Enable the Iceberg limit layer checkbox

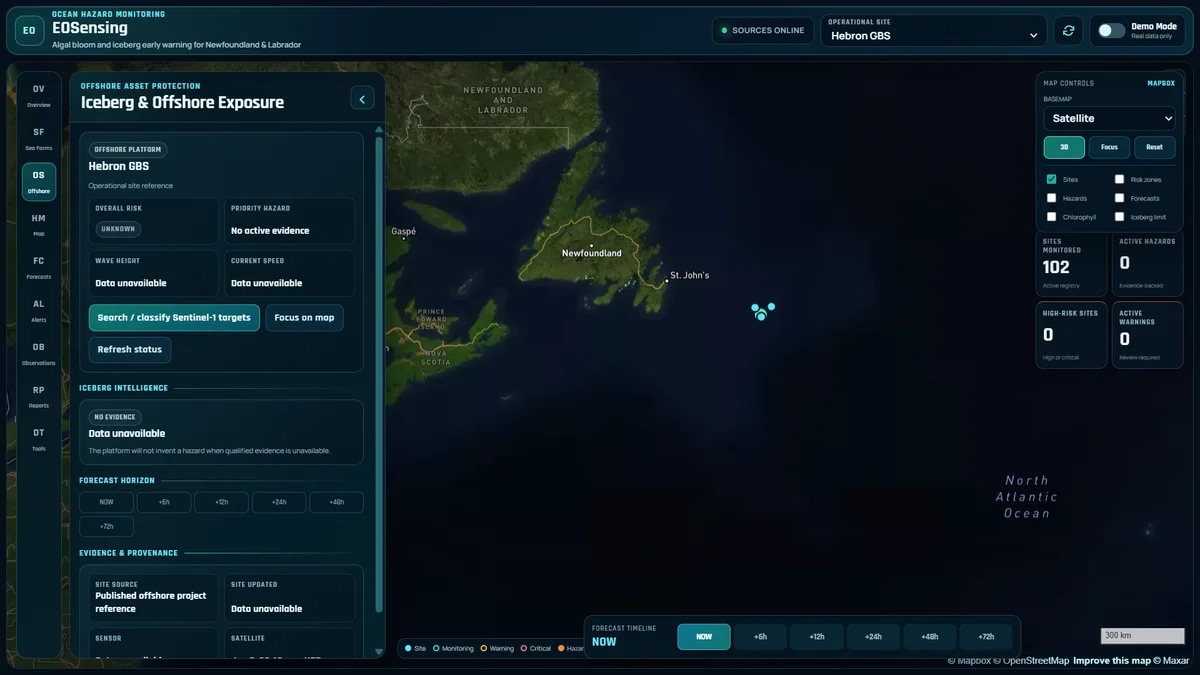1120,216
